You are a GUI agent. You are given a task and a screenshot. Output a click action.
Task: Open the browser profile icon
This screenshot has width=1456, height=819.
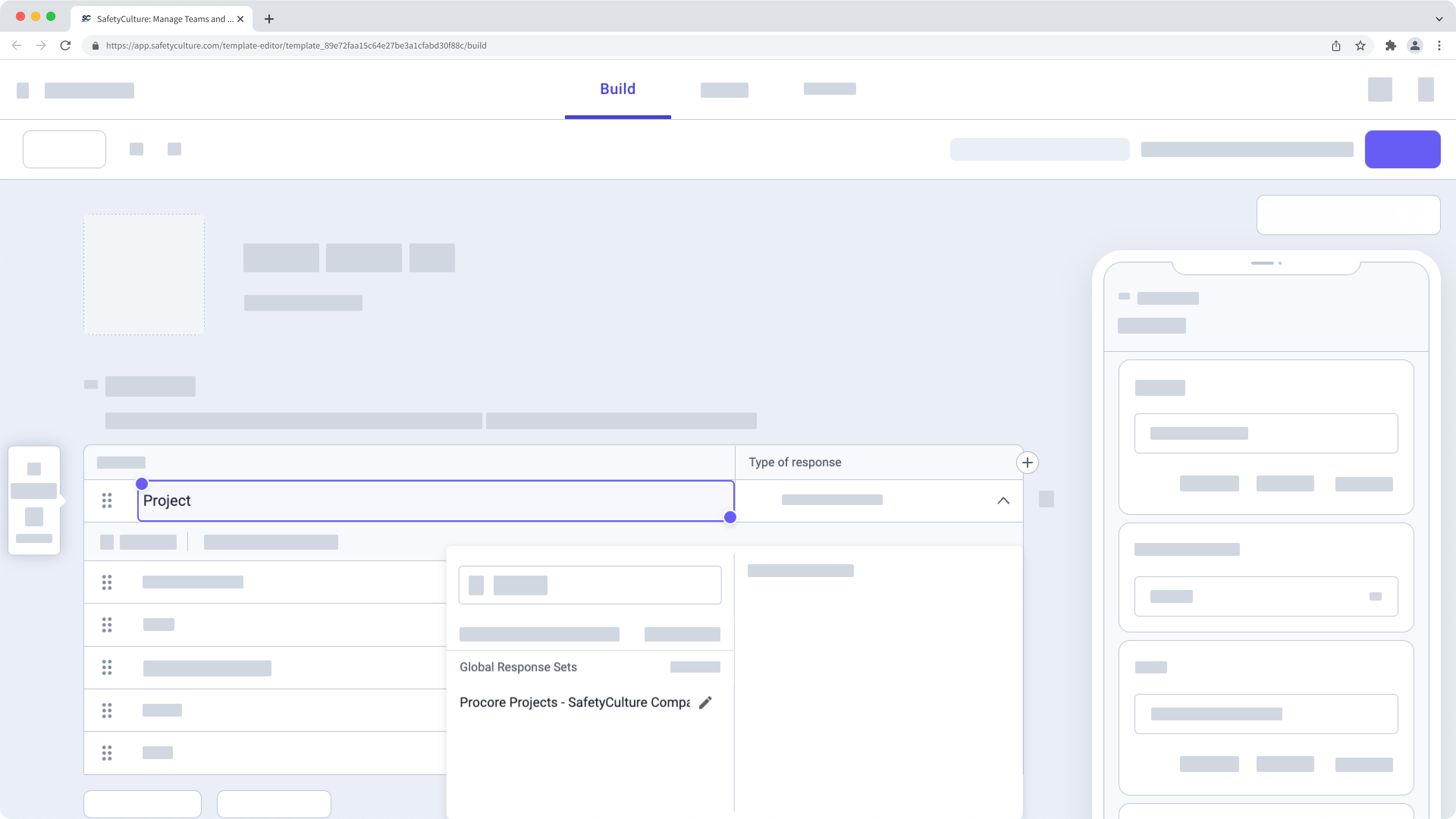point(1415,45)
